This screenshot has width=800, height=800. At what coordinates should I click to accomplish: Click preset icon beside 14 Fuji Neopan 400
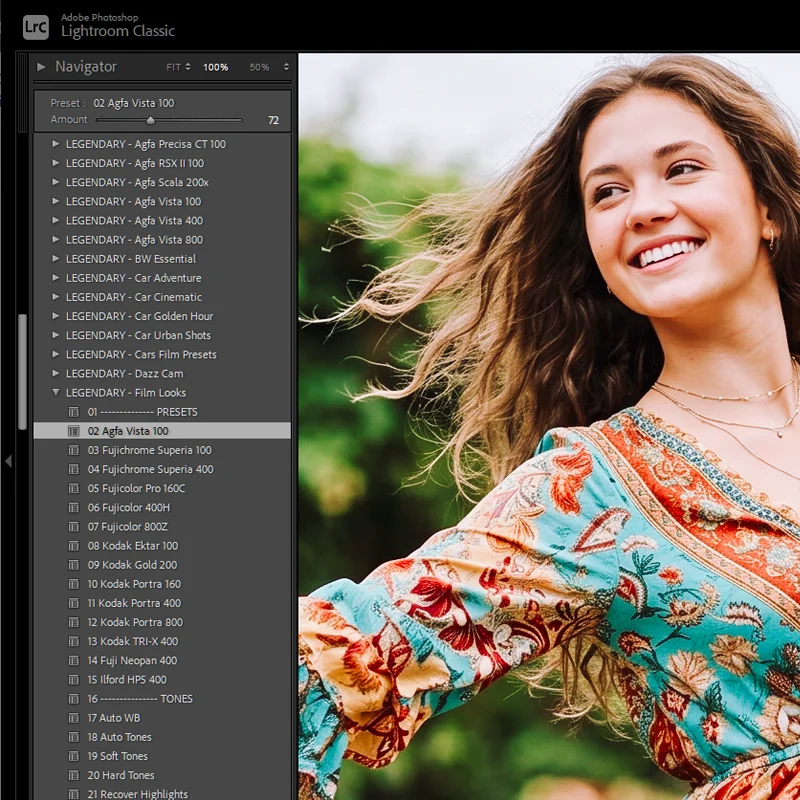click(74, 661)
